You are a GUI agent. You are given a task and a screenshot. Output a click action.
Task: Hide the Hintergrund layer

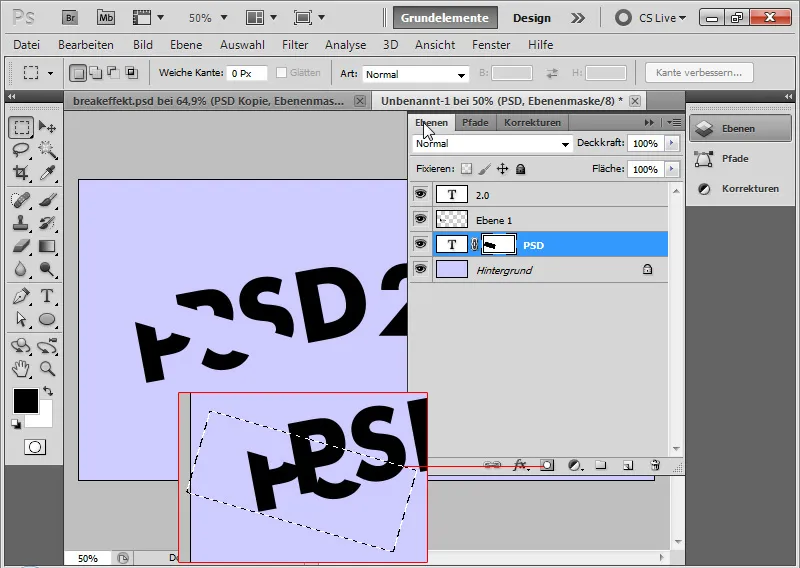(420, 269)
